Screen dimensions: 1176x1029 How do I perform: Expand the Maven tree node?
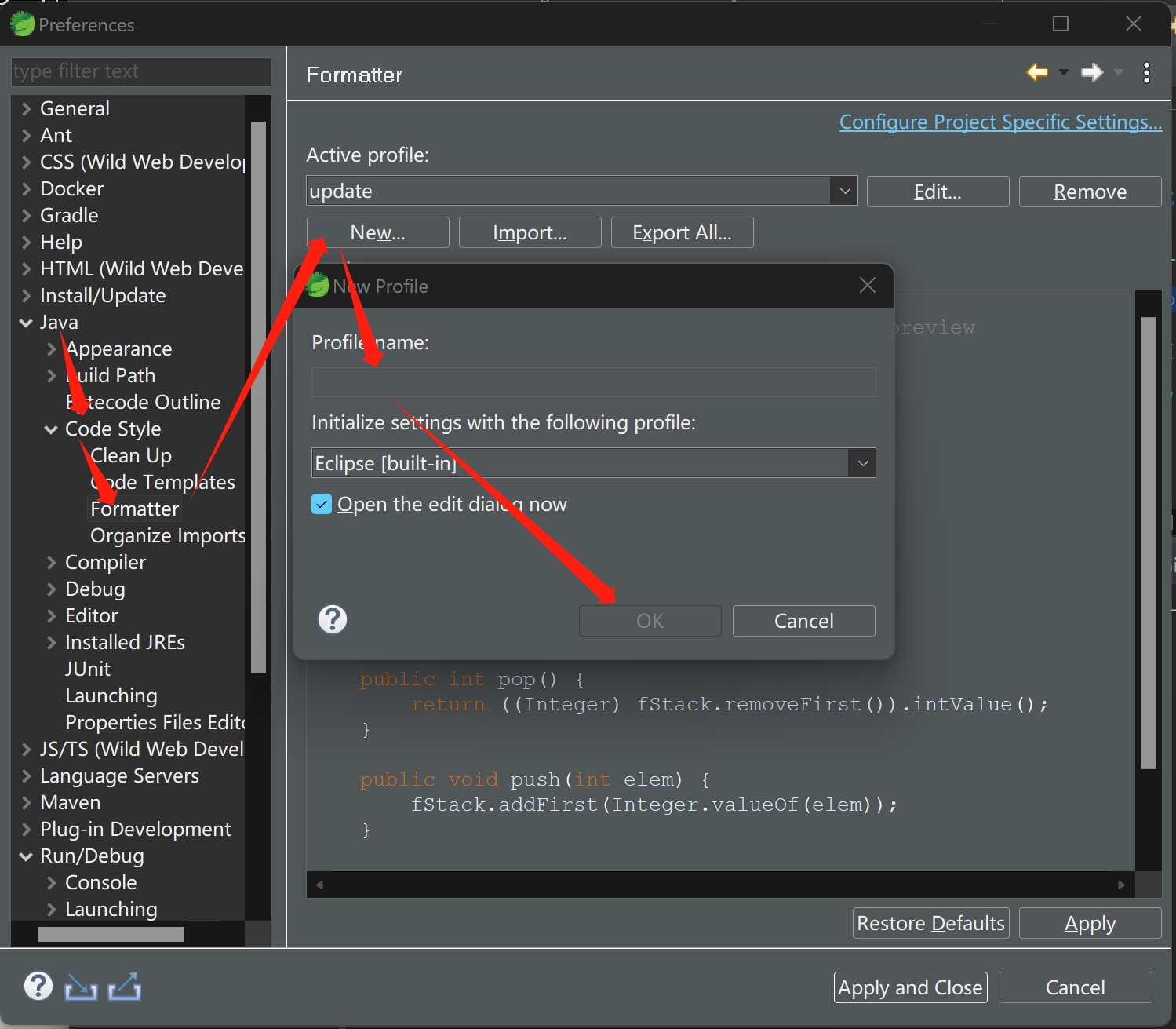pyautogui.click(x=26, y=802)
